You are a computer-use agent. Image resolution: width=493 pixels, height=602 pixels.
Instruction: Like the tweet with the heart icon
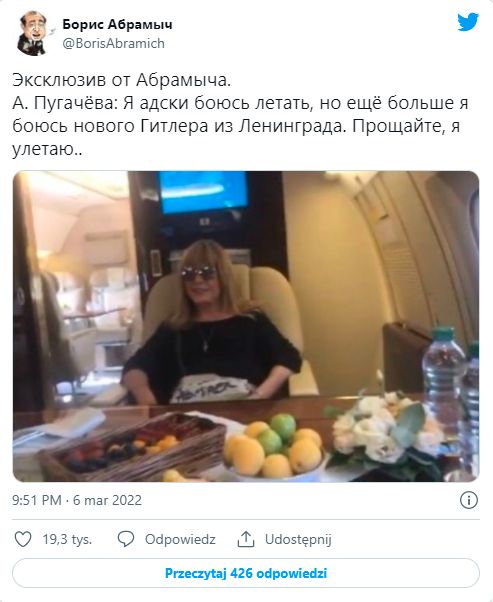click(23, 539)
